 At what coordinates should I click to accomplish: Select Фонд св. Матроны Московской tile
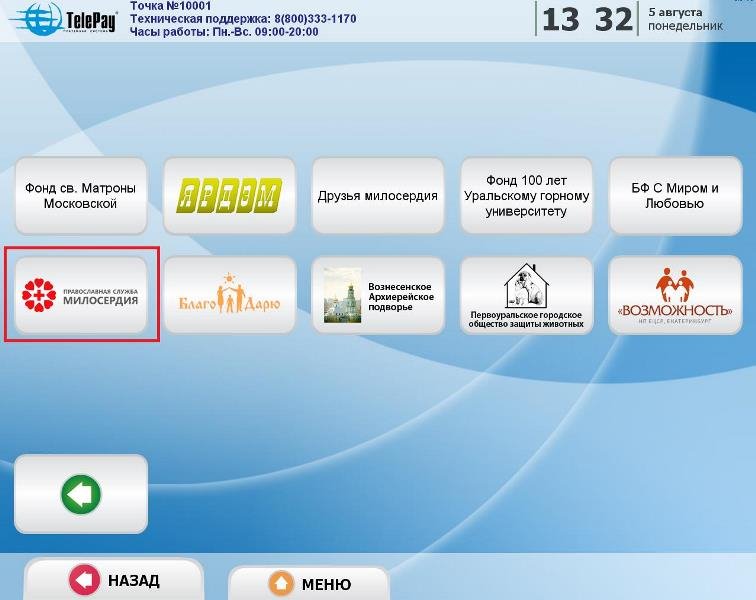pos(81,195)
